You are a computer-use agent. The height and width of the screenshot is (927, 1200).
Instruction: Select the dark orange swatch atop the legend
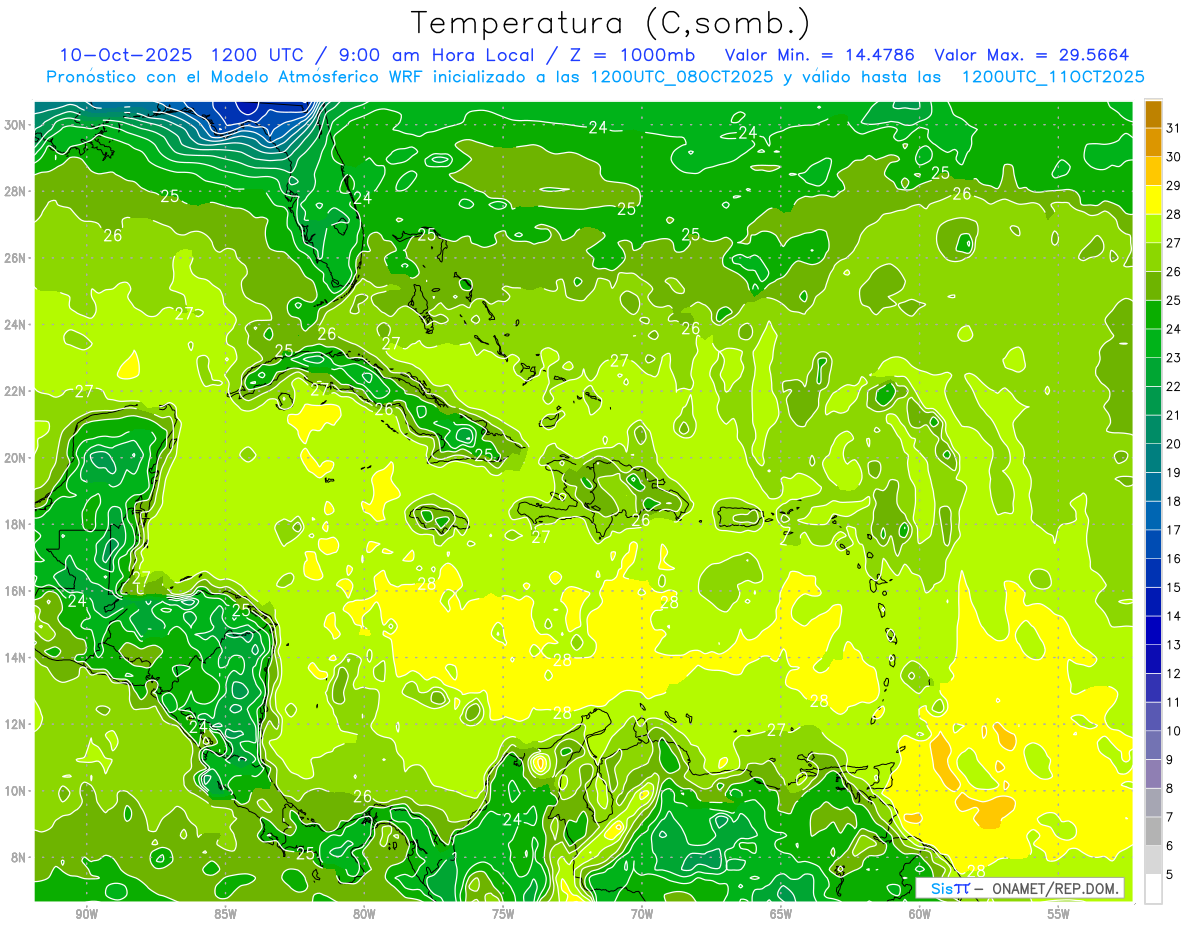click(x=1153, y=114)
